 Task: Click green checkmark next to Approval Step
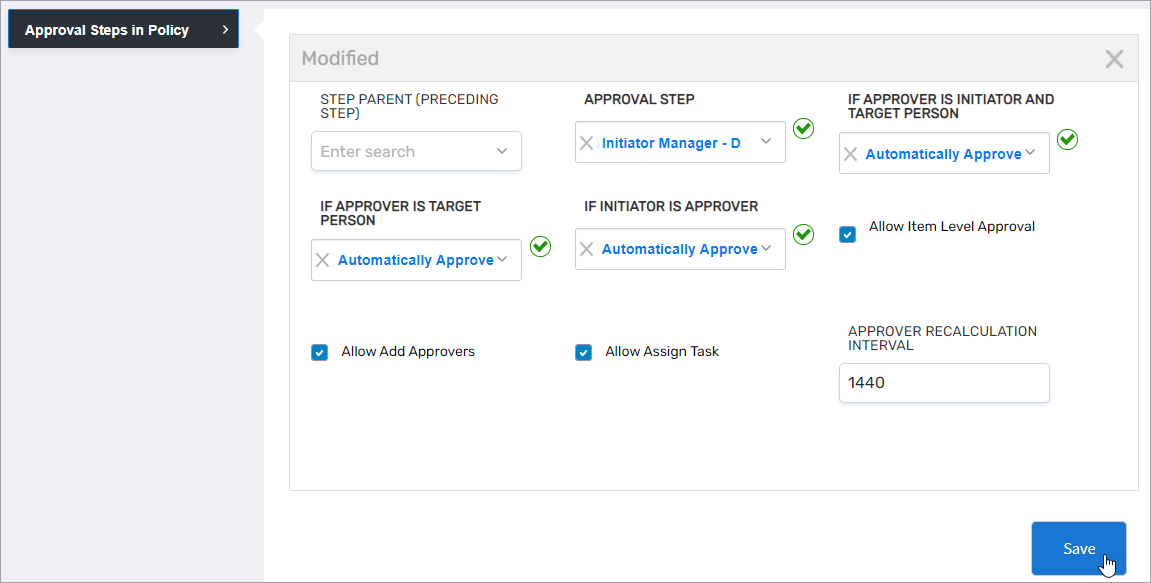pyautogui.click(x=803, y=129)
